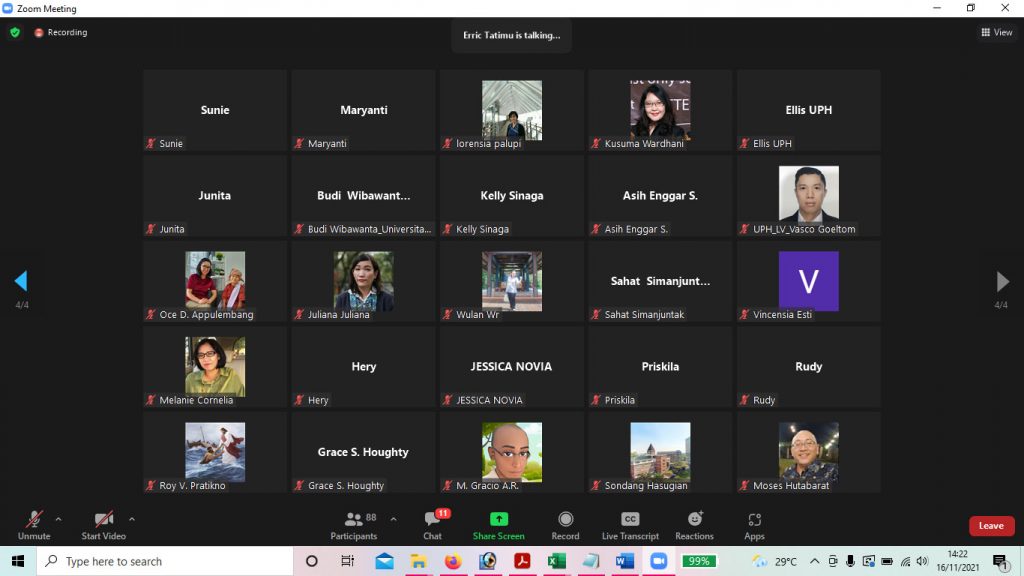1024x576 pixels.
Task: Open the View layout menu
Action: [996, 32]
